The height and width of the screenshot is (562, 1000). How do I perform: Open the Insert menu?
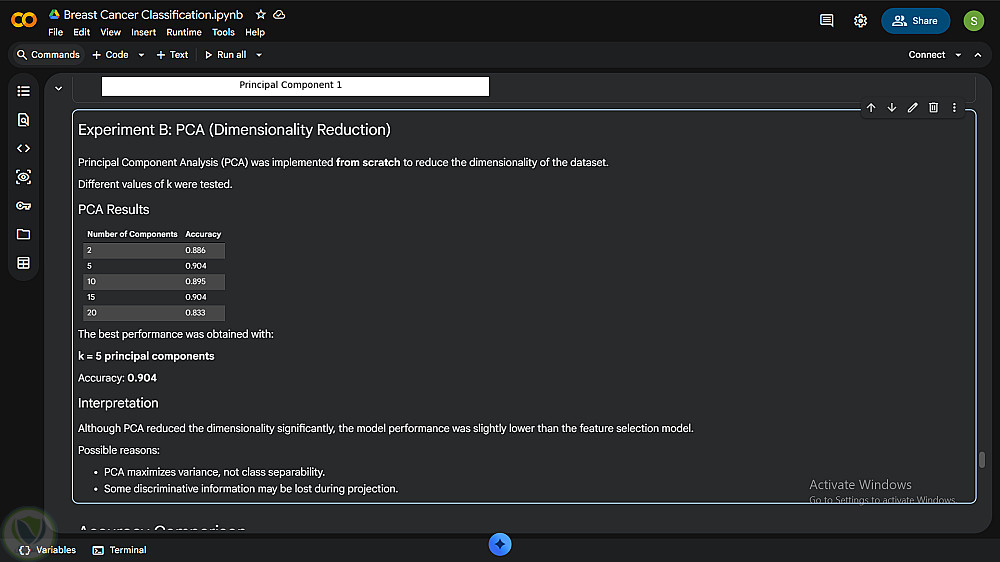click(x=143, y=32)
